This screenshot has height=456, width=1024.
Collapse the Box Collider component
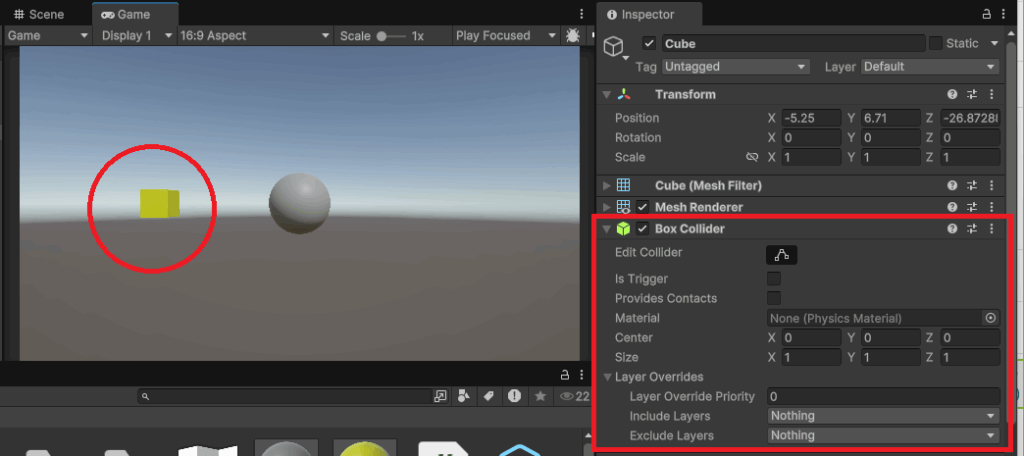click(x=607, y=229)
